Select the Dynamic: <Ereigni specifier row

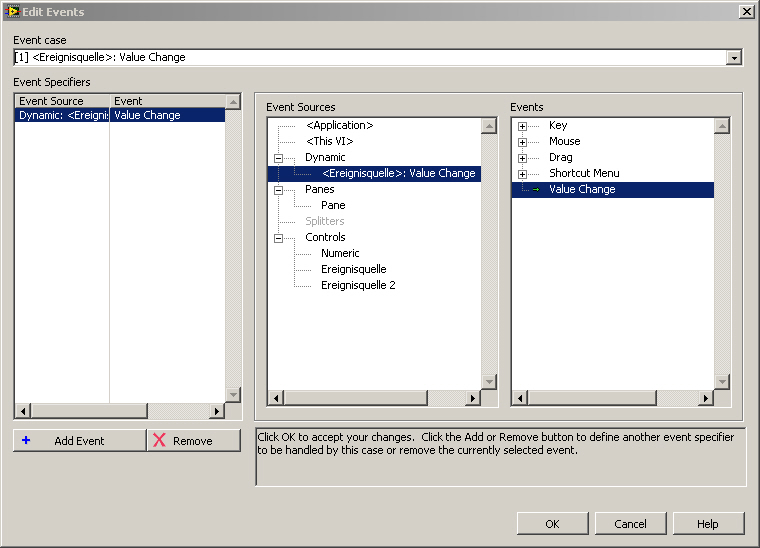[x=63, y=115]
